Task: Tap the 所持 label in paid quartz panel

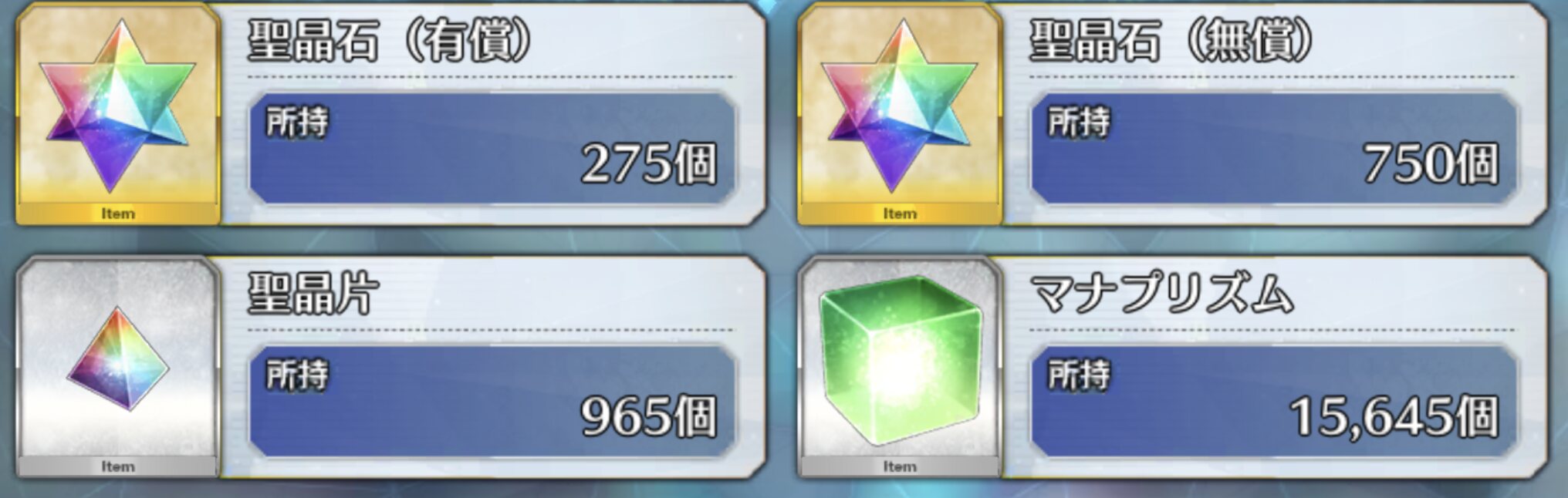Action: [x=297, y=122]
